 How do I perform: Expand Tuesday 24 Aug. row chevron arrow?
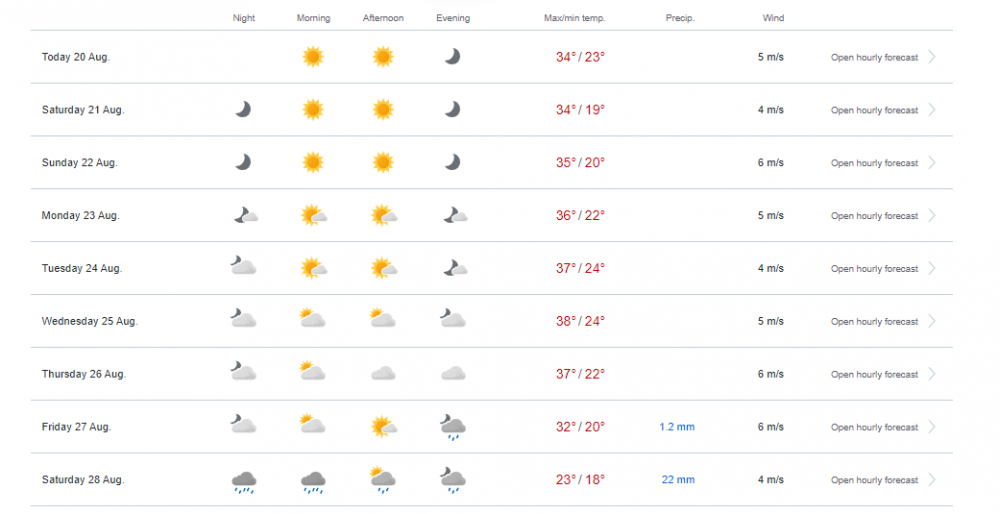click(x=932, y=268)
